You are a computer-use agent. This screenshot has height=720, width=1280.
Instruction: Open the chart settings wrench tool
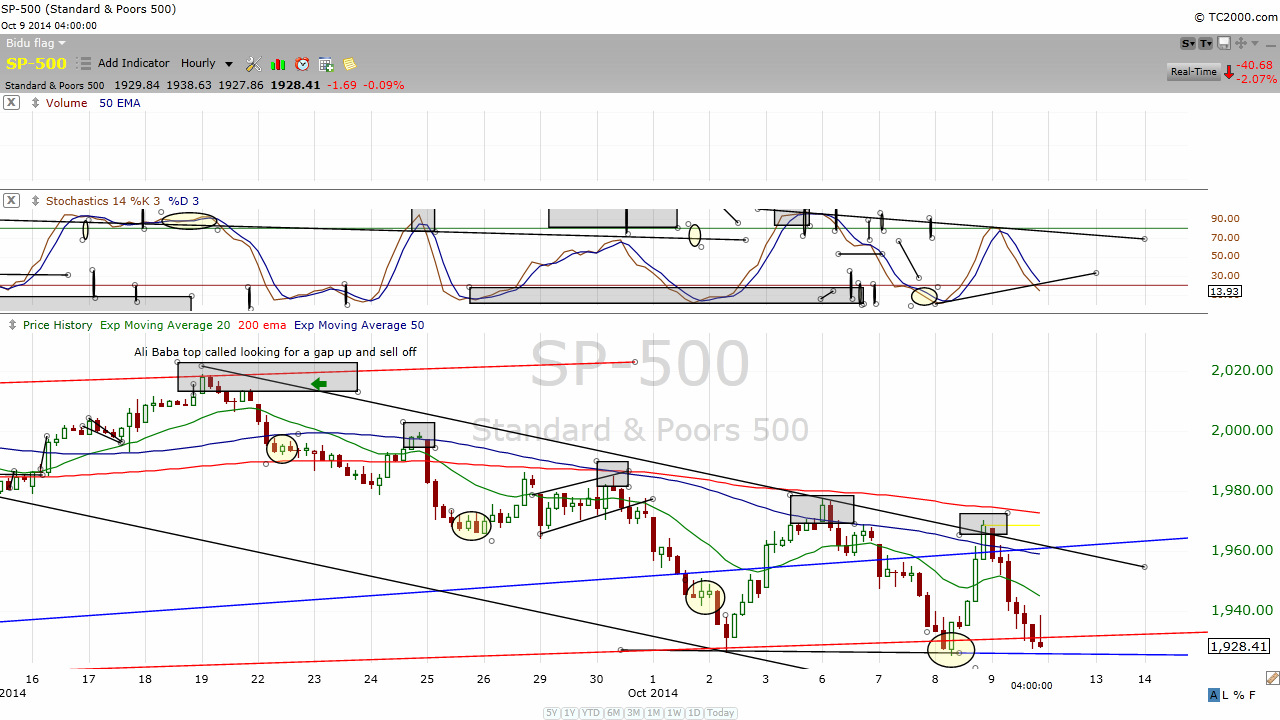point(253,64)
